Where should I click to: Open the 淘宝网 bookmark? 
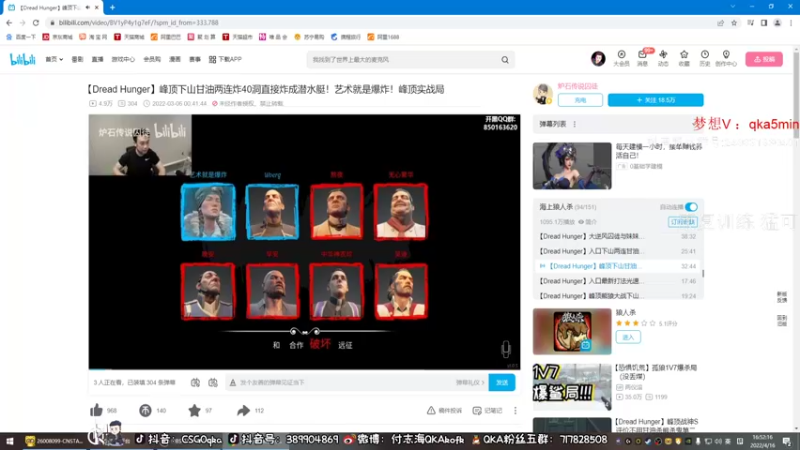(x=93, y=37)
